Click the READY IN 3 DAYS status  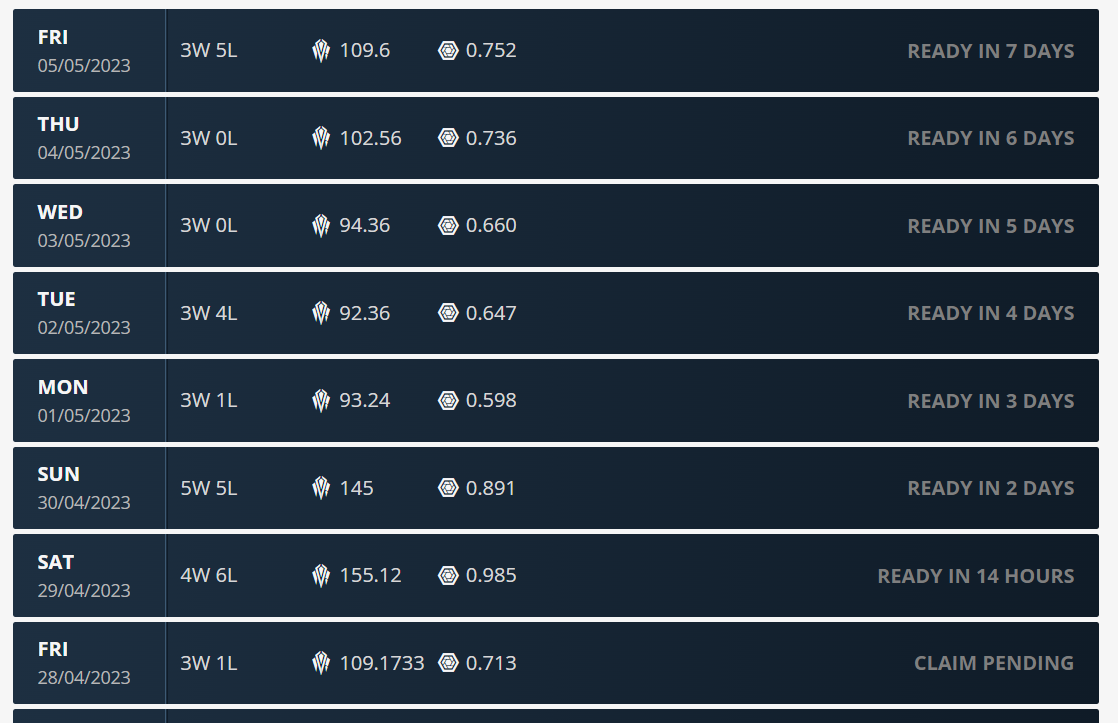tap(990, 401)
